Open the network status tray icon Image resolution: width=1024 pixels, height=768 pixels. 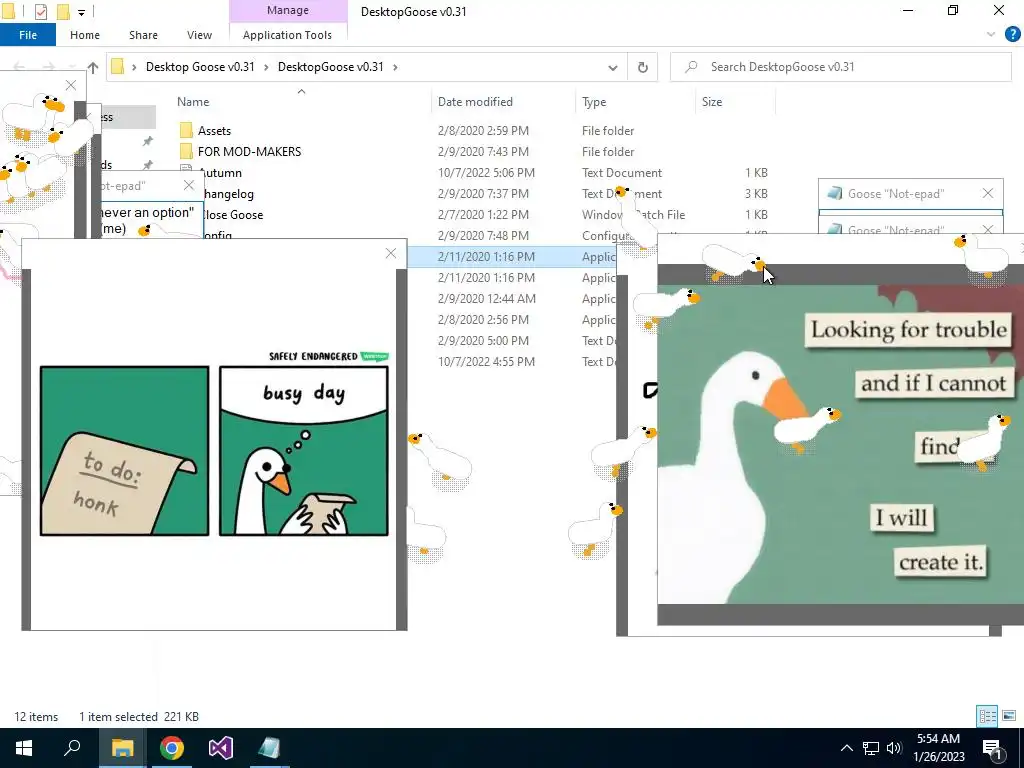(x=871, y=748)
